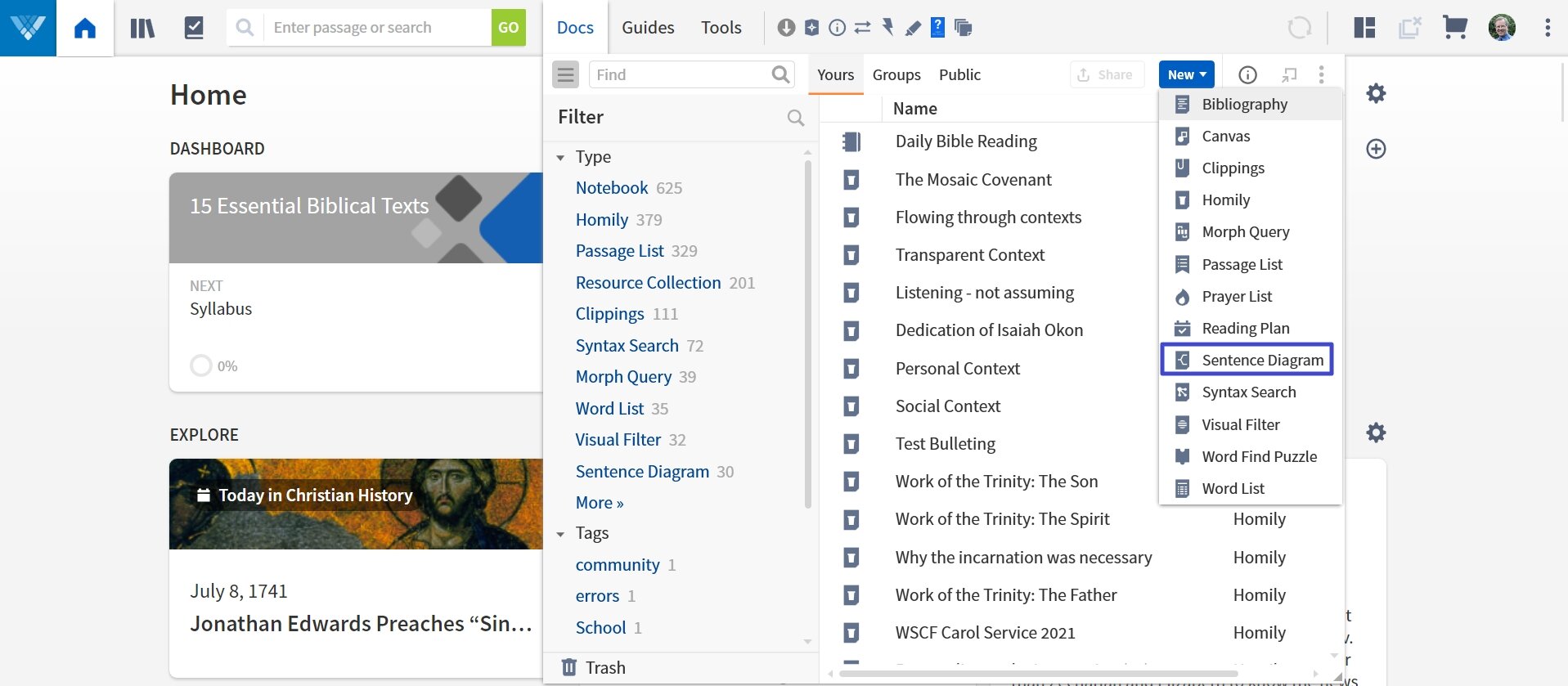
Task: Collapse the Type filter section
Action: (x=561, y=158)
